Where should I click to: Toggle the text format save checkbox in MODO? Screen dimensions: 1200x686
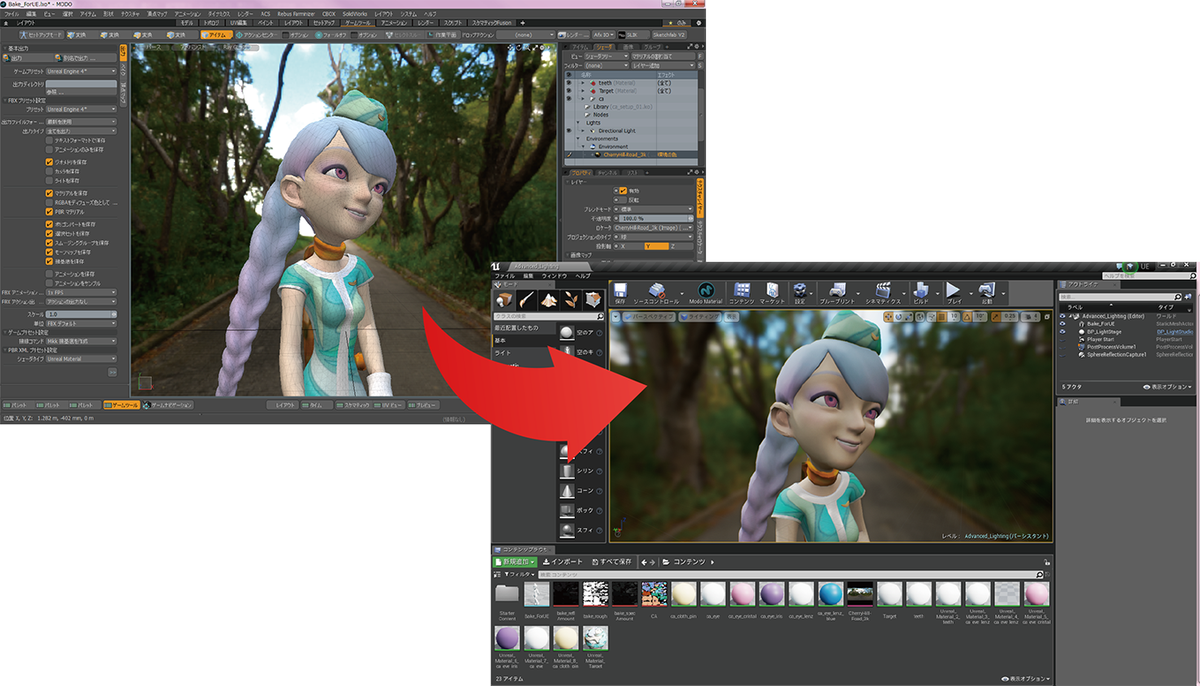pyautogui.click(x=50, y=140)
